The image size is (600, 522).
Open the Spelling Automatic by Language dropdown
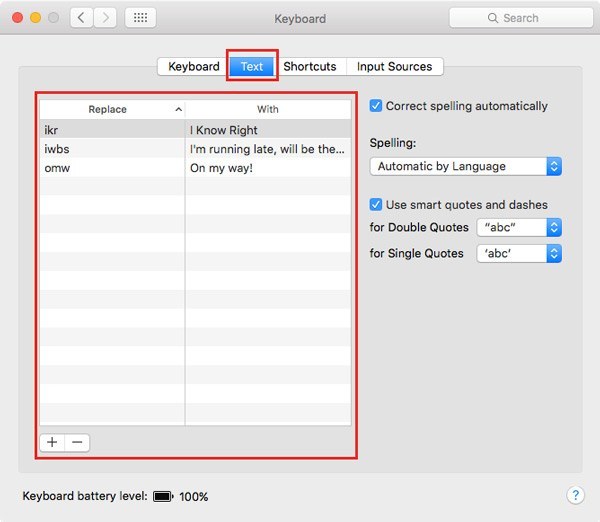pyautogui.click(x=466, y=166)
